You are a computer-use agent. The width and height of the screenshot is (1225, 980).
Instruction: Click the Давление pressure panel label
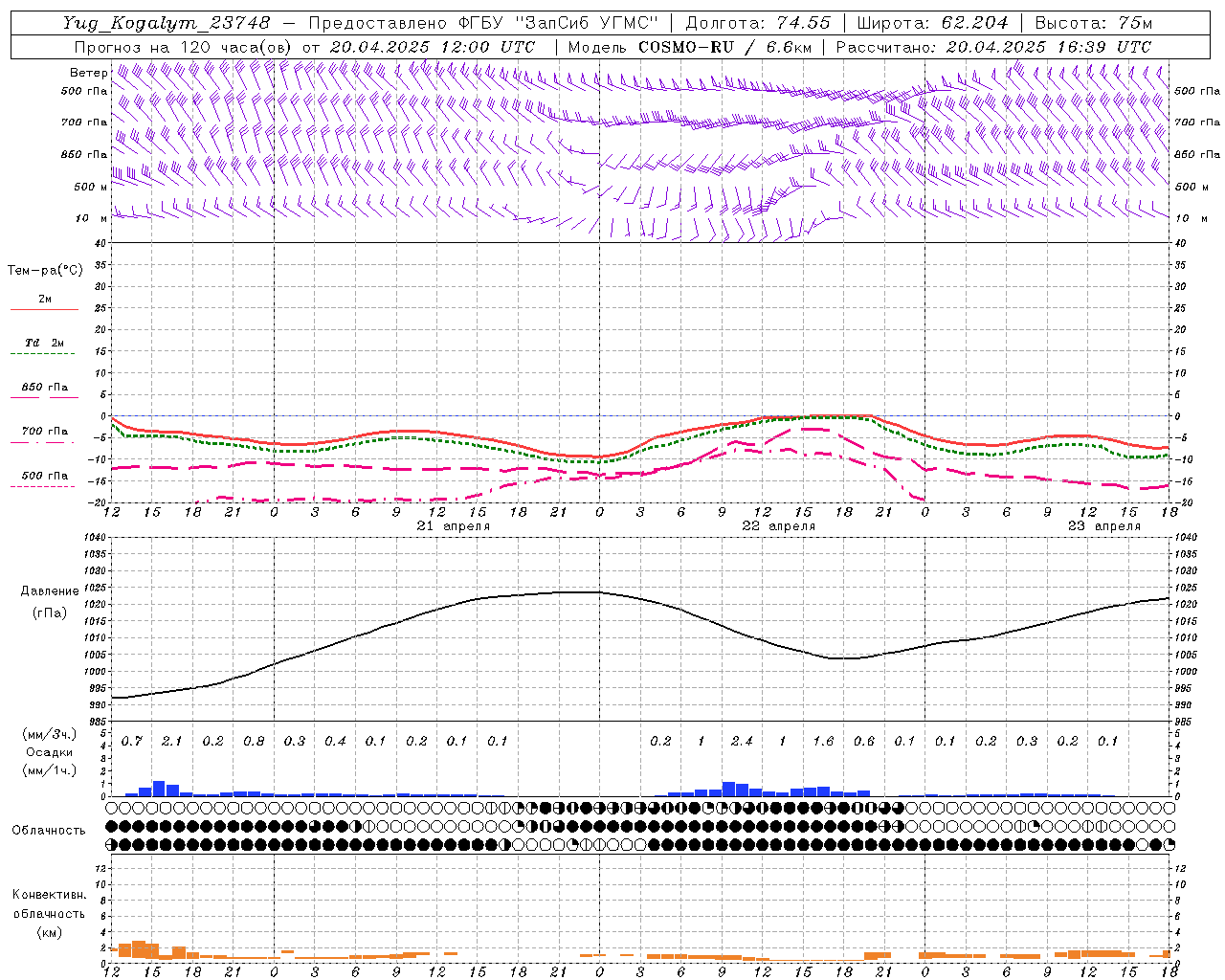click(50, 591)
